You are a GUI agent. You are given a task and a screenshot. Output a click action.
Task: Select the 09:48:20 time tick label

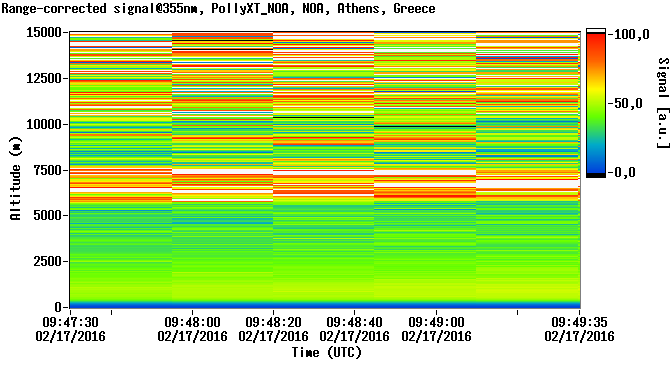[273, 322]
